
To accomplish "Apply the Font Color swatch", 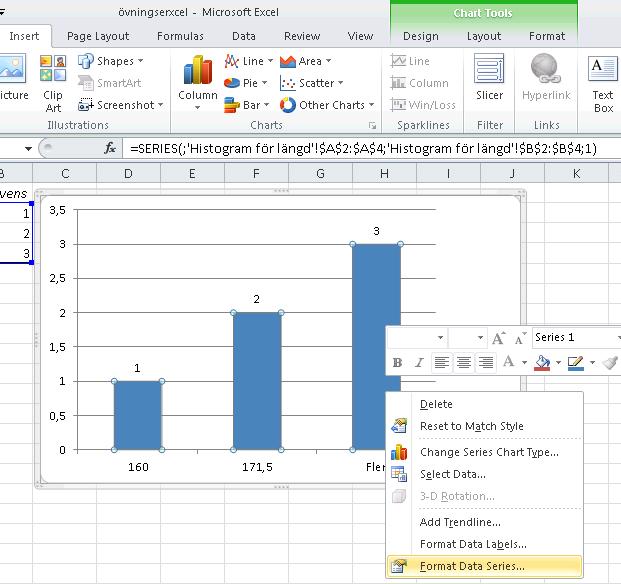I will tap(509, 362).
